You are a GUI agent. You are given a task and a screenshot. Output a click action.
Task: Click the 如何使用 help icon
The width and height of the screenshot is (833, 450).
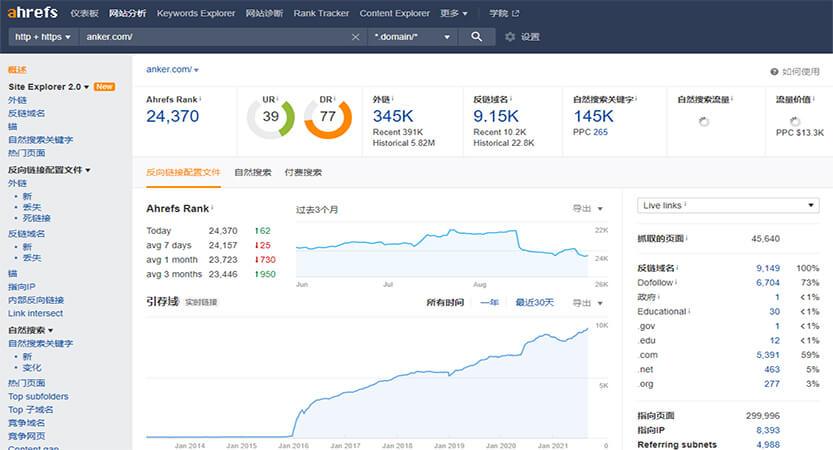774,72
